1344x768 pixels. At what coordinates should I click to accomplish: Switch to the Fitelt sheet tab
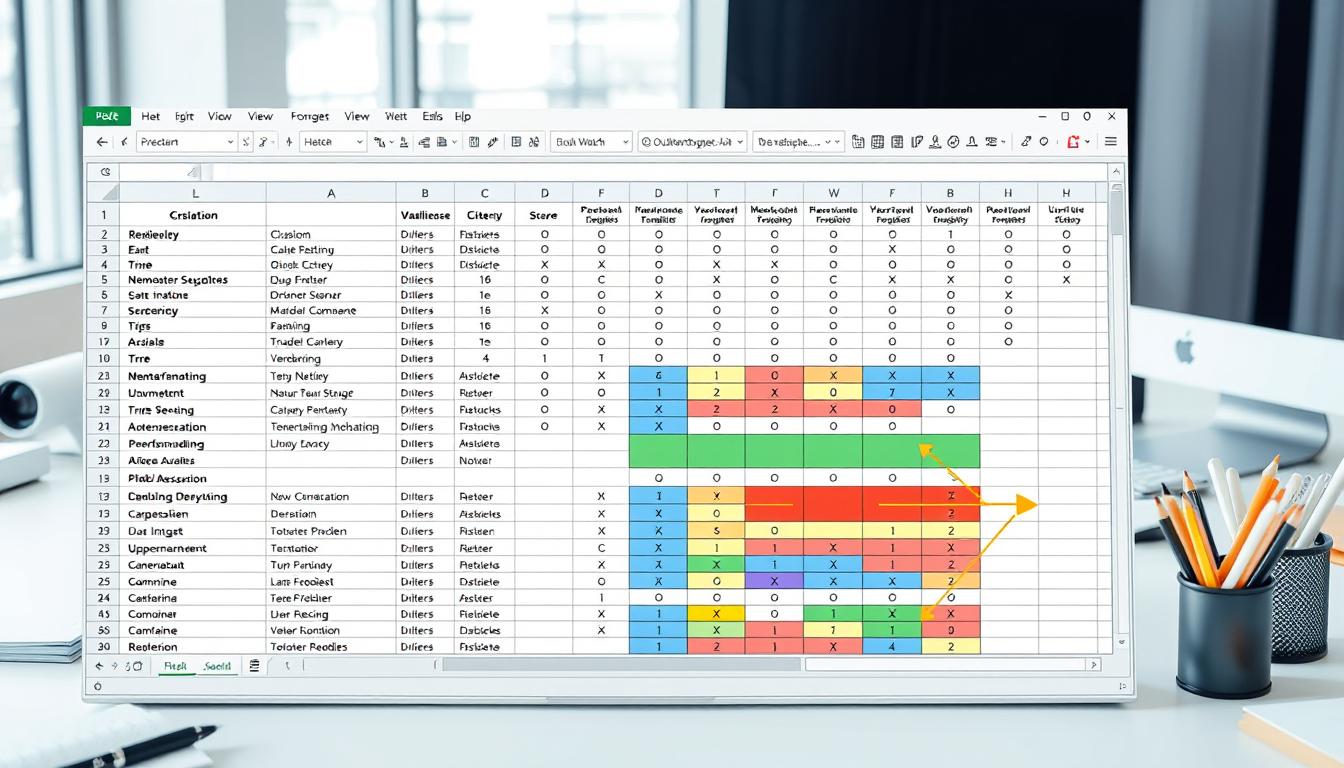click(x=175, y=665)
